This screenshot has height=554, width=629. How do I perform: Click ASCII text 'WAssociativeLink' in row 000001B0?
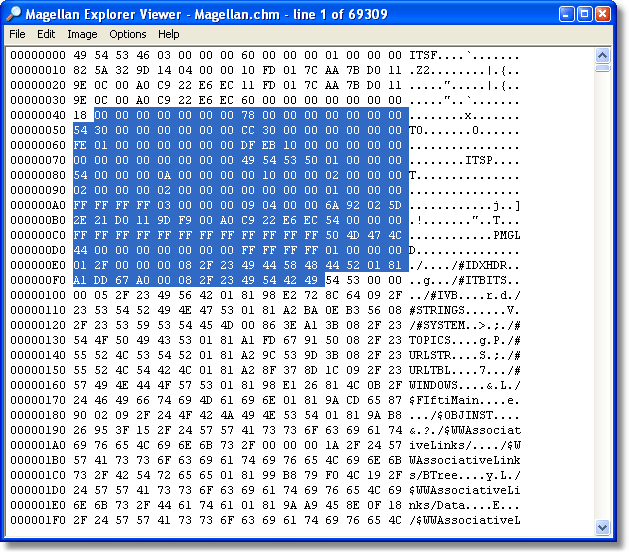click(465, 461)
